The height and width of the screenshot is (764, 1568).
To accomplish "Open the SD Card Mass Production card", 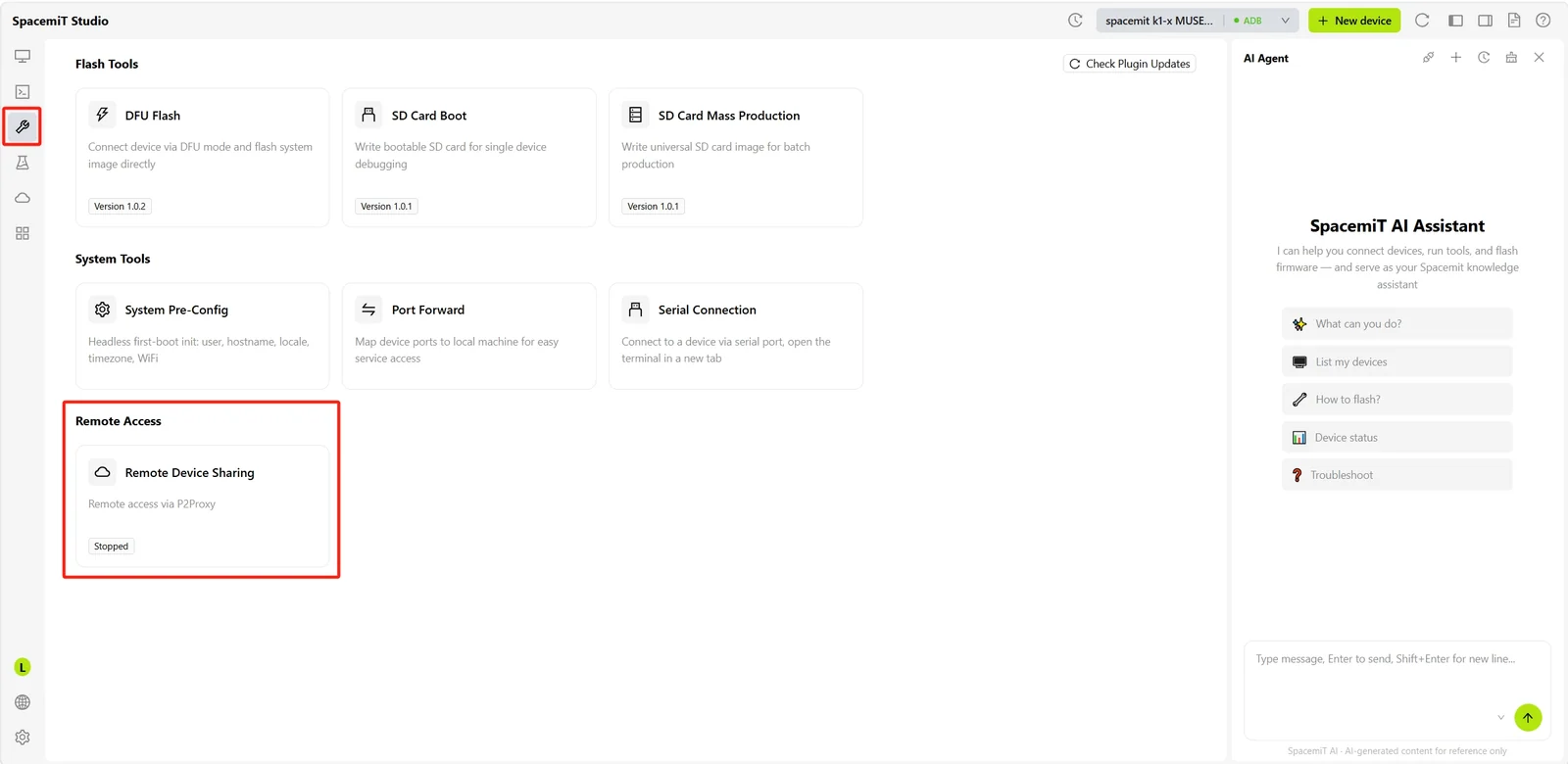I will [736, 158].
